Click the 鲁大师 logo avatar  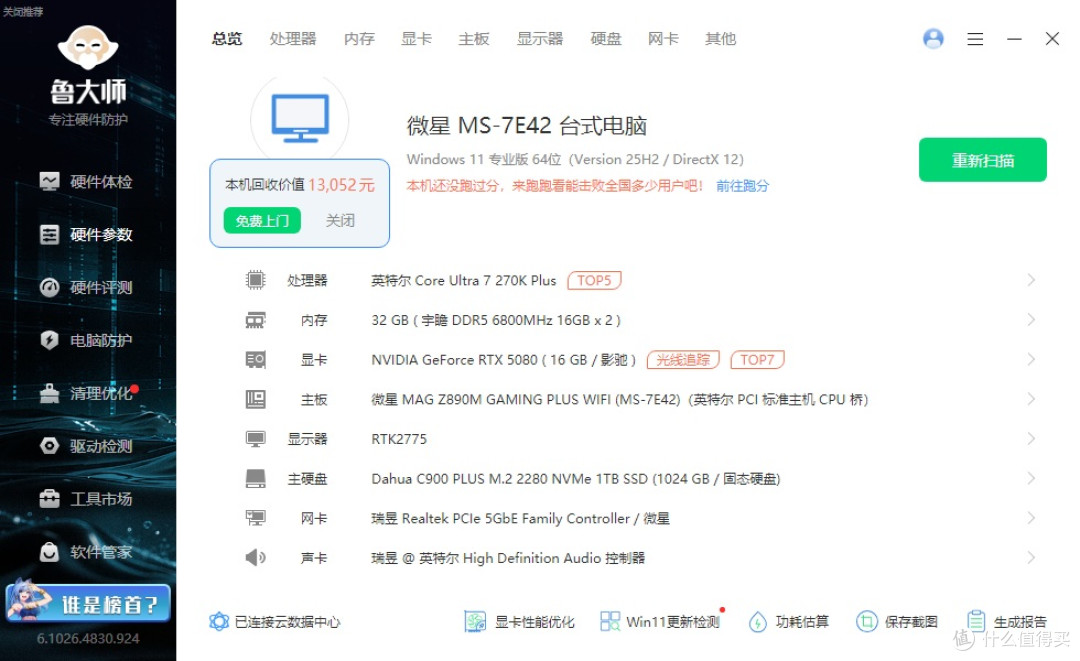pyautogui.click(x=88, y=48)
